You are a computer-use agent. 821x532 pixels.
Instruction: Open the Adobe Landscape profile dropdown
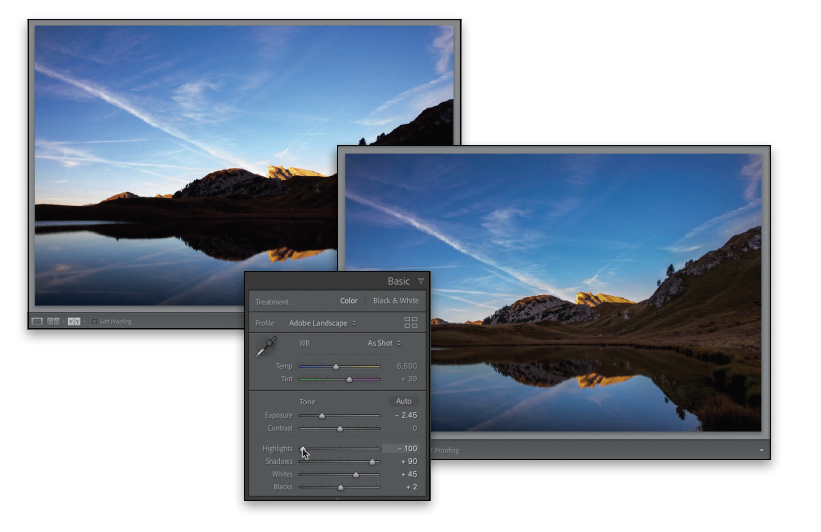point(322,323)
